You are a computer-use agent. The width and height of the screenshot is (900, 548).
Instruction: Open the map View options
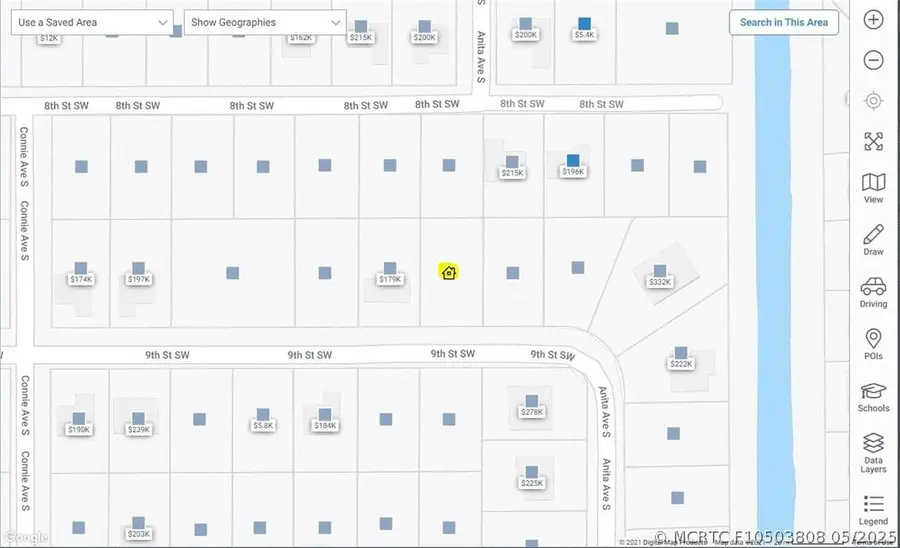tap(873, 188)
